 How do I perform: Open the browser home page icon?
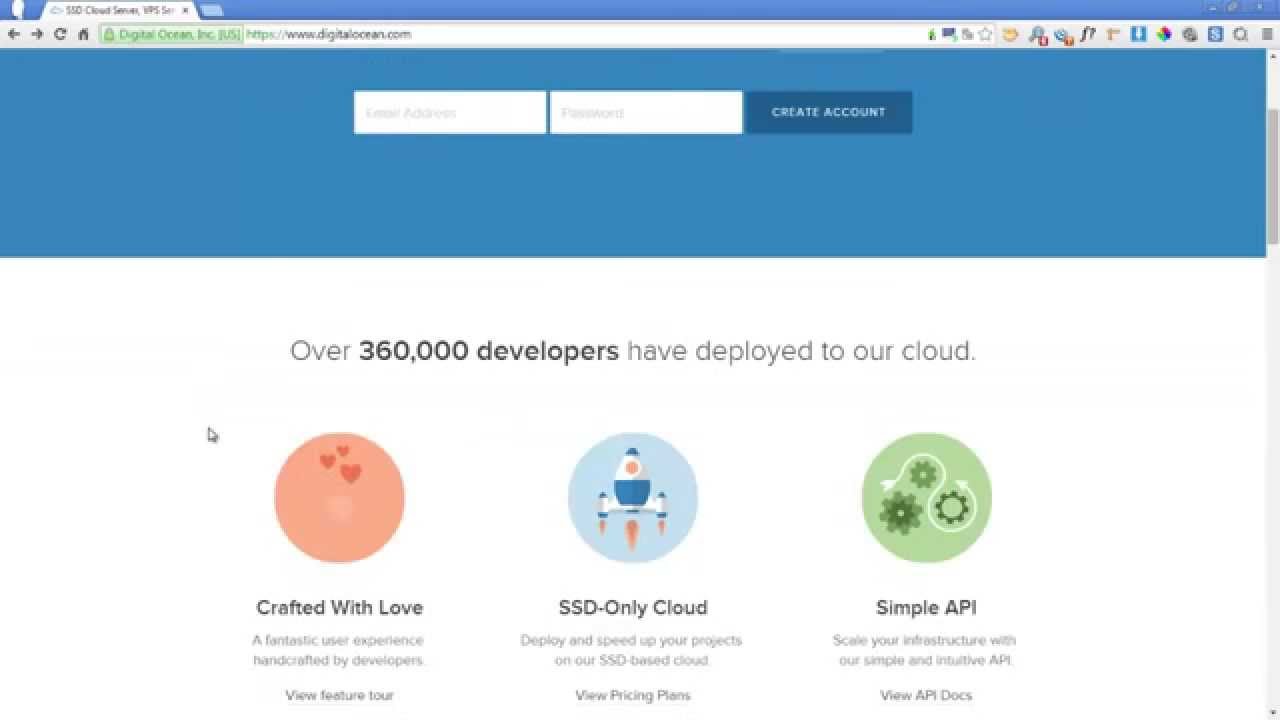[x=83, y=34]
